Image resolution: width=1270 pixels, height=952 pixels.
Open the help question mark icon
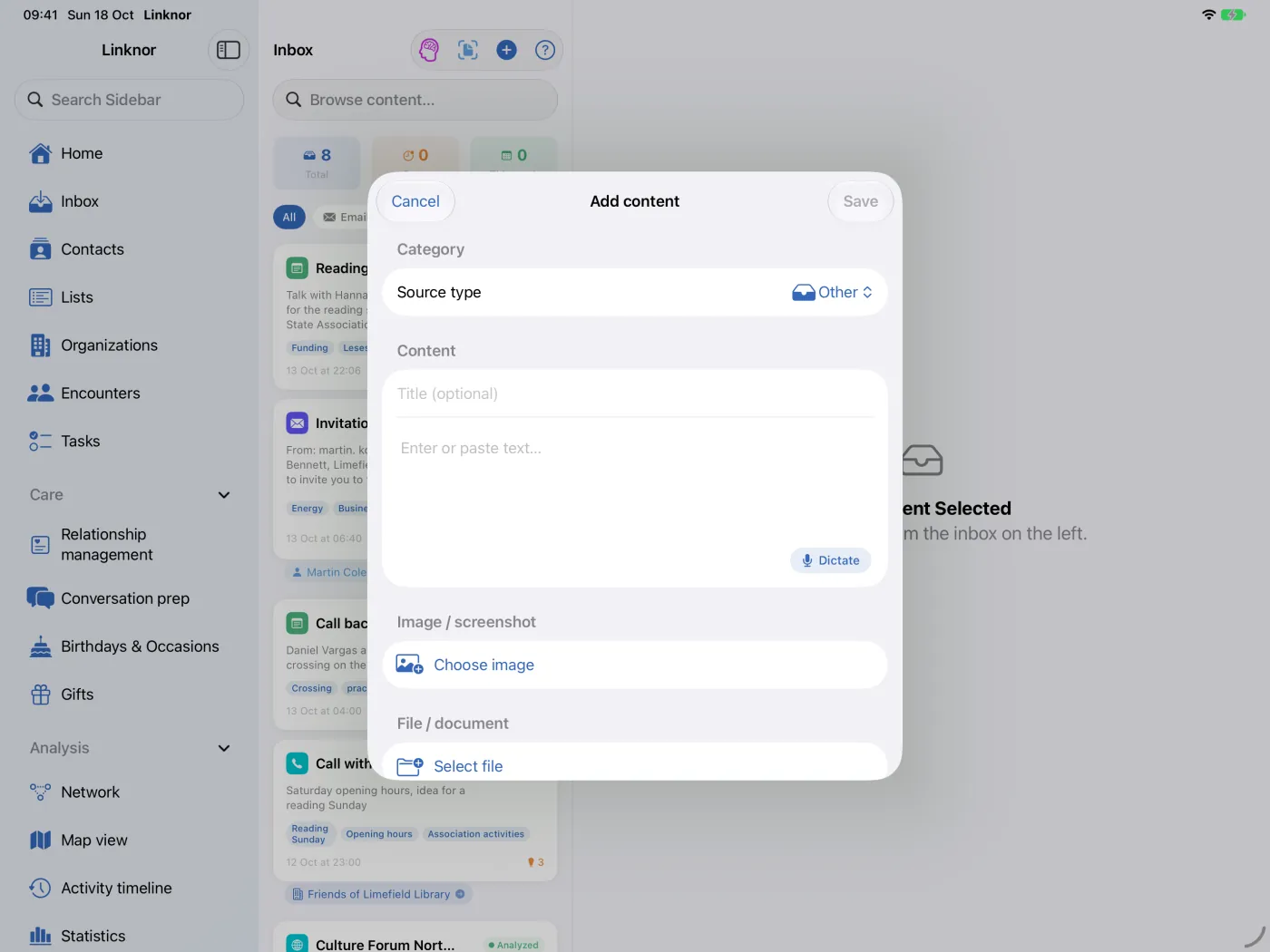pos(544,50)
